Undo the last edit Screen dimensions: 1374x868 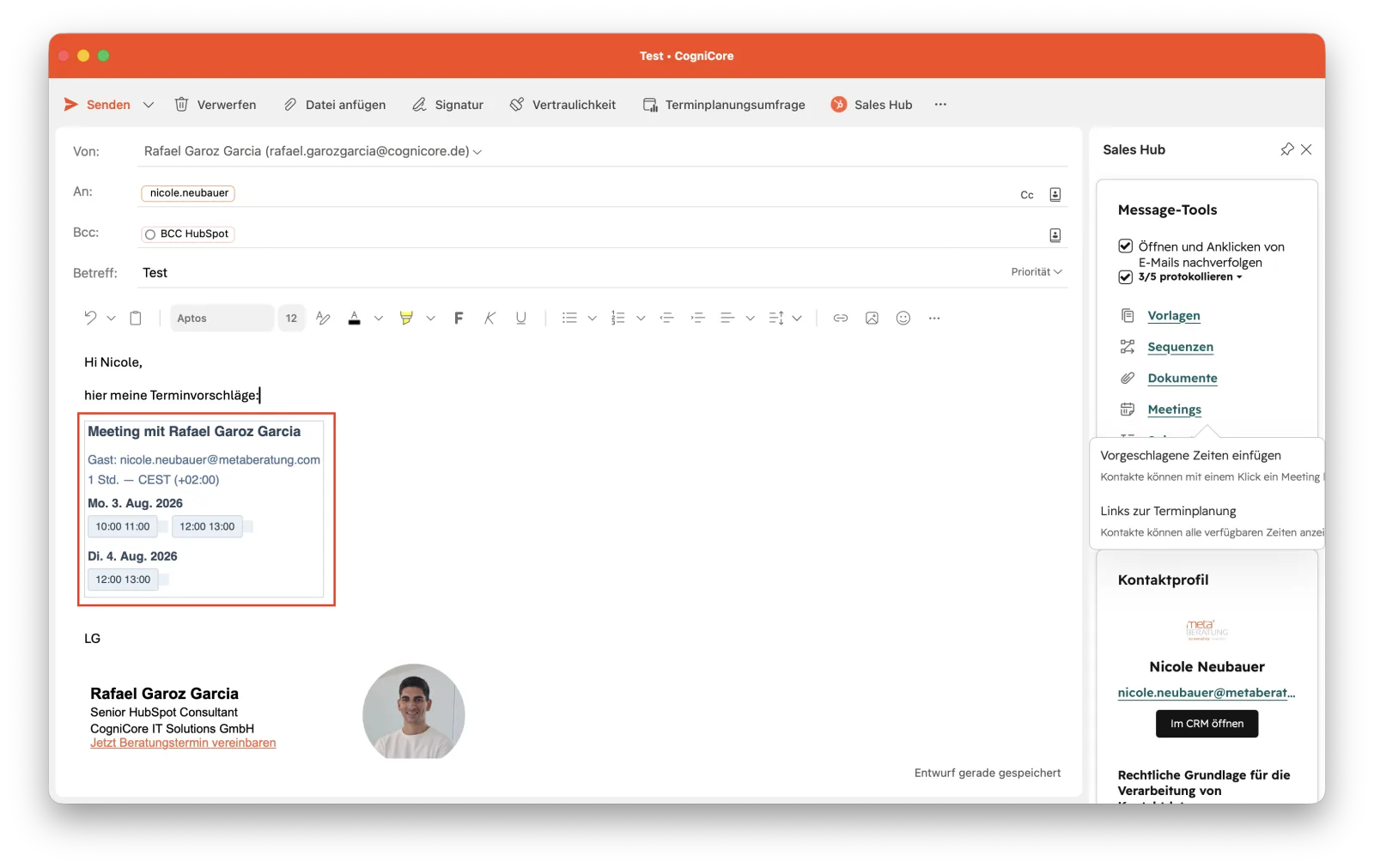pyautogui.click(x=90, y=318)
